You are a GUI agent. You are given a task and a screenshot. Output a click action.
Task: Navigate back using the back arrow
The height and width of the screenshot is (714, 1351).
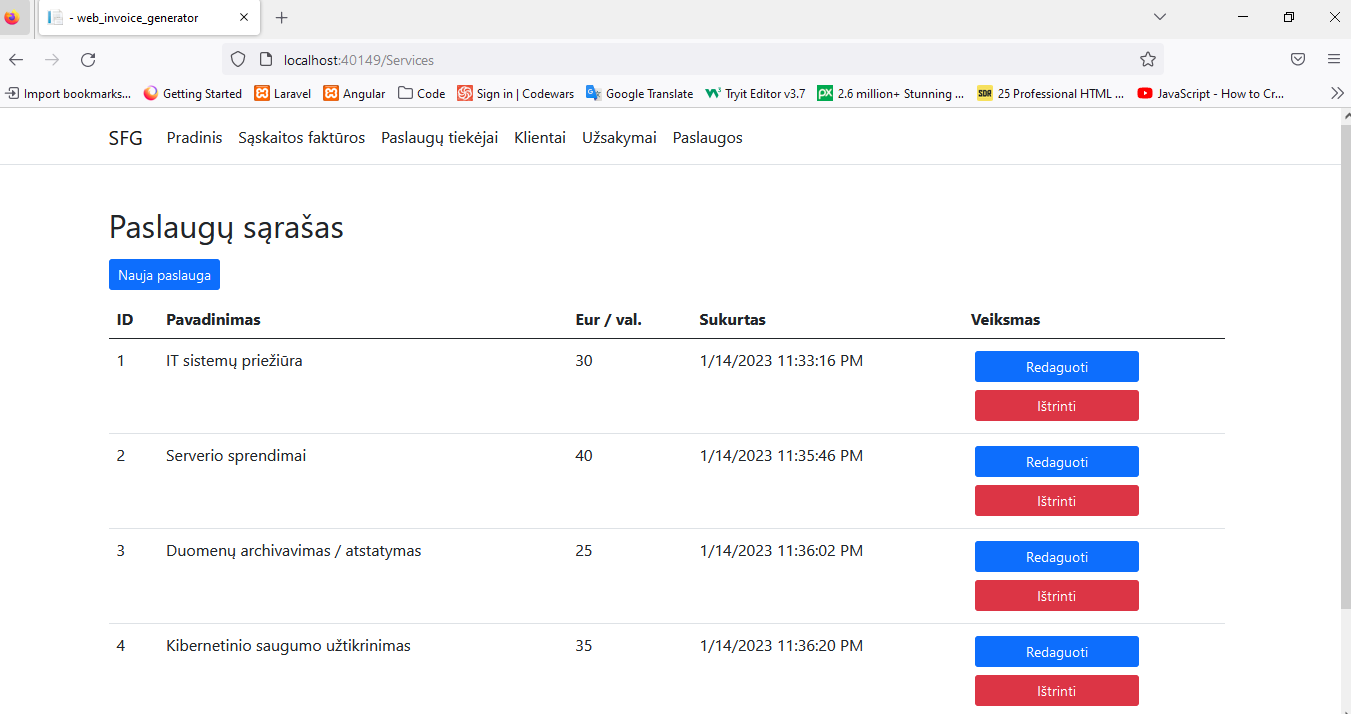click(16, 60)
